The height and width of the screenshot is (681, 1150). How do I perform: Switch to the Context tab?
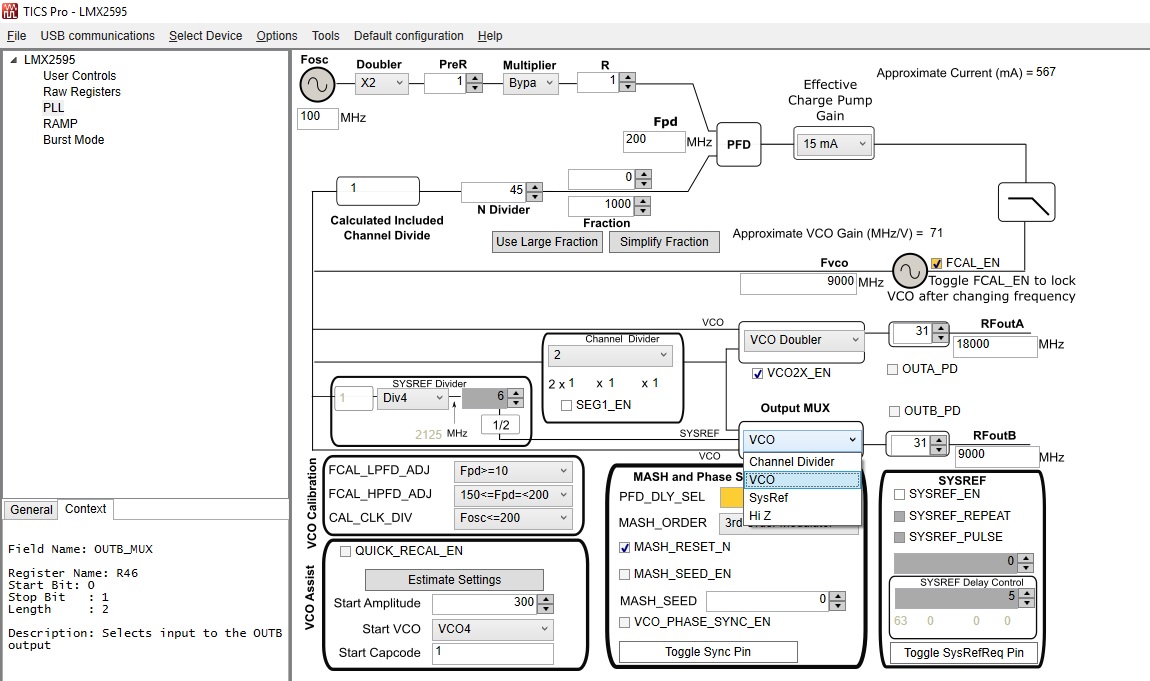[86, 509]
